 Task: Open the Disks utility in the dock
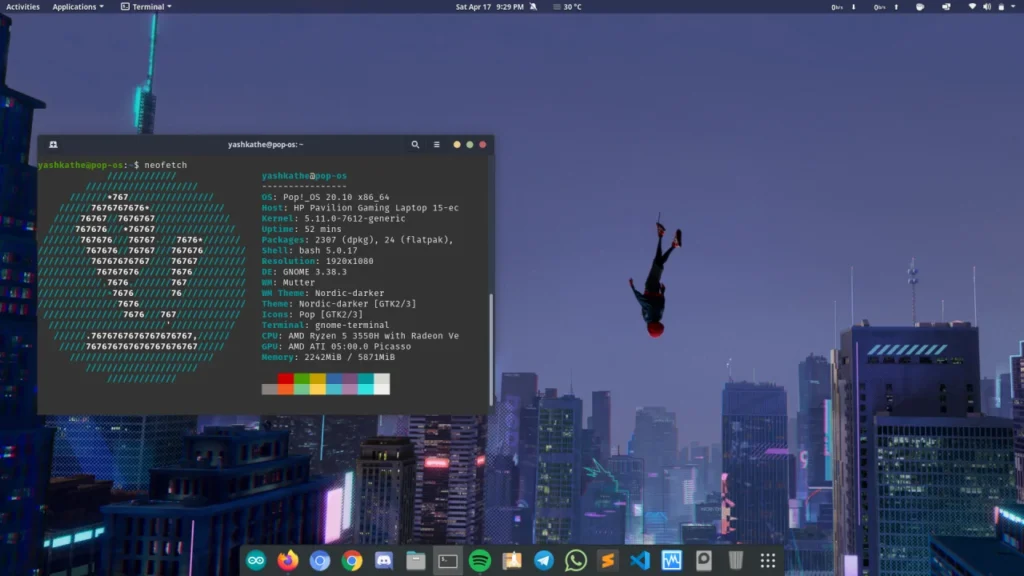tap(704, 560)
